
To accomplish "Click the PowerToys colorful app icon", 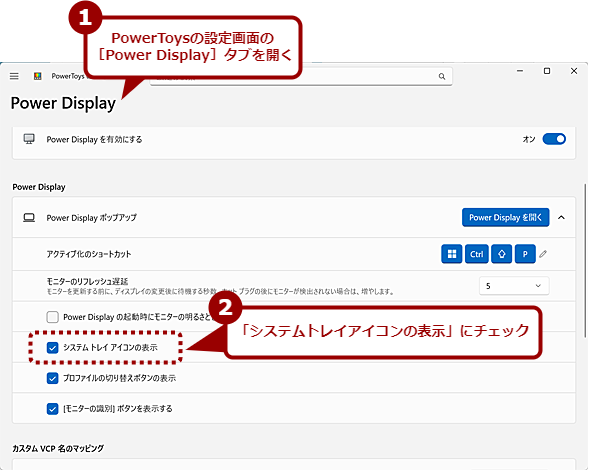I will pyautogui.click(x=38, y=76).
